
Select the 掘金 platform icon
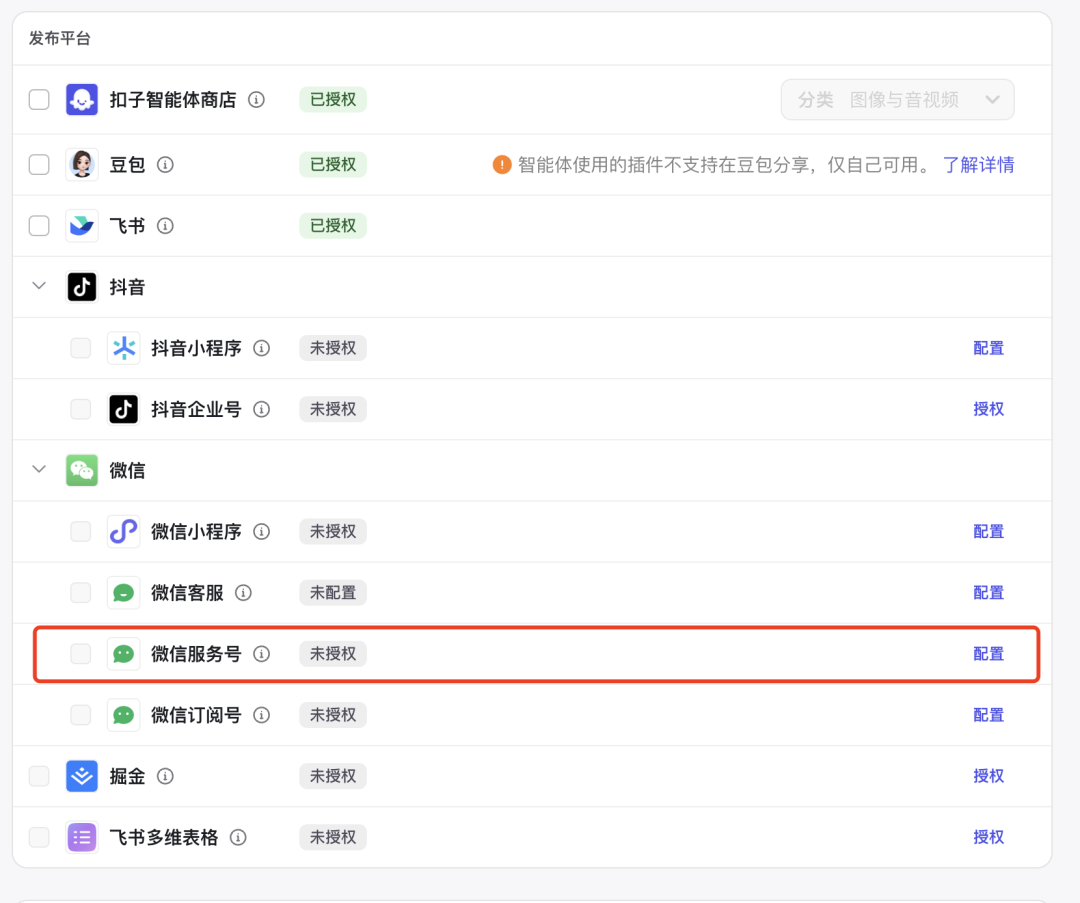[x=81, y=776]
